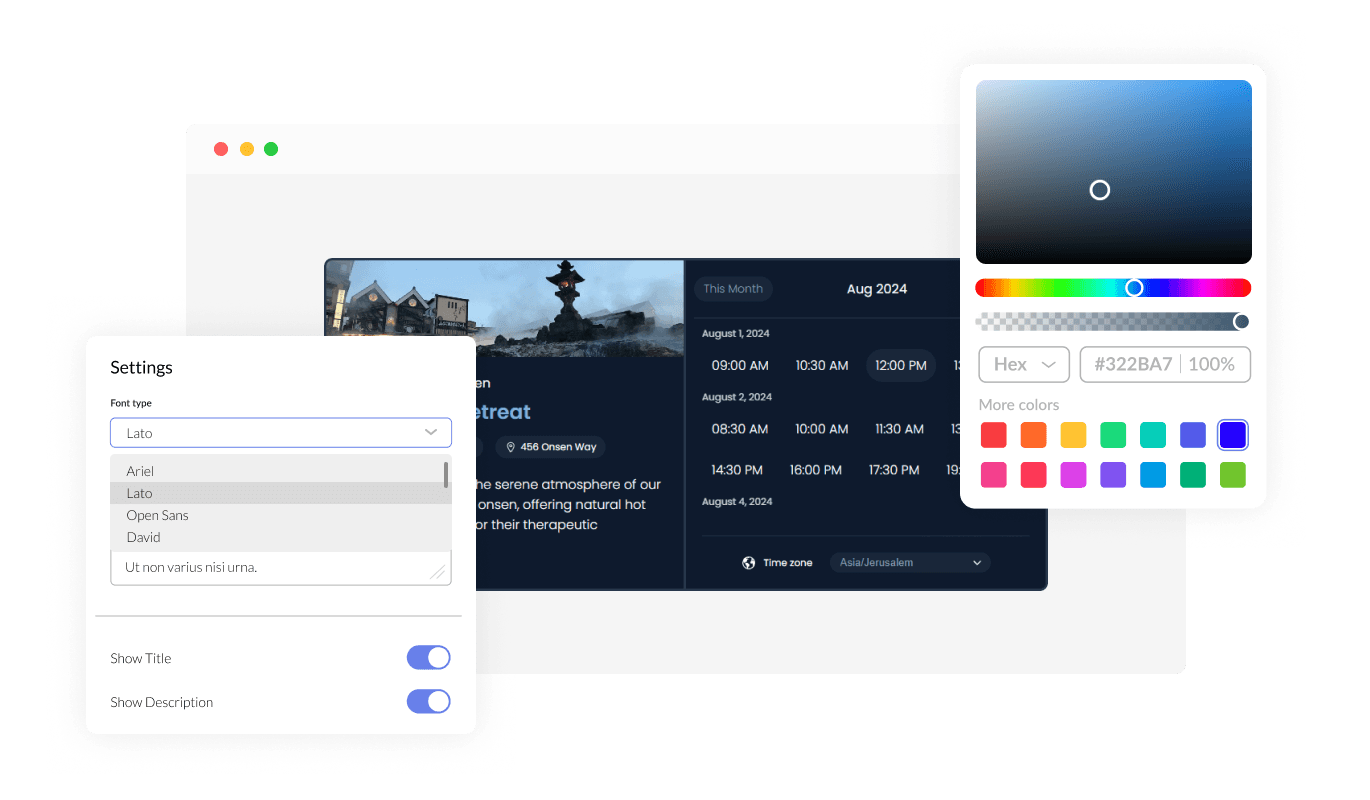Image resolution: width=1370 pixels, height=800 pixels.
Task: Book the 10:30 AM slot on August 1
Action: 821,366
